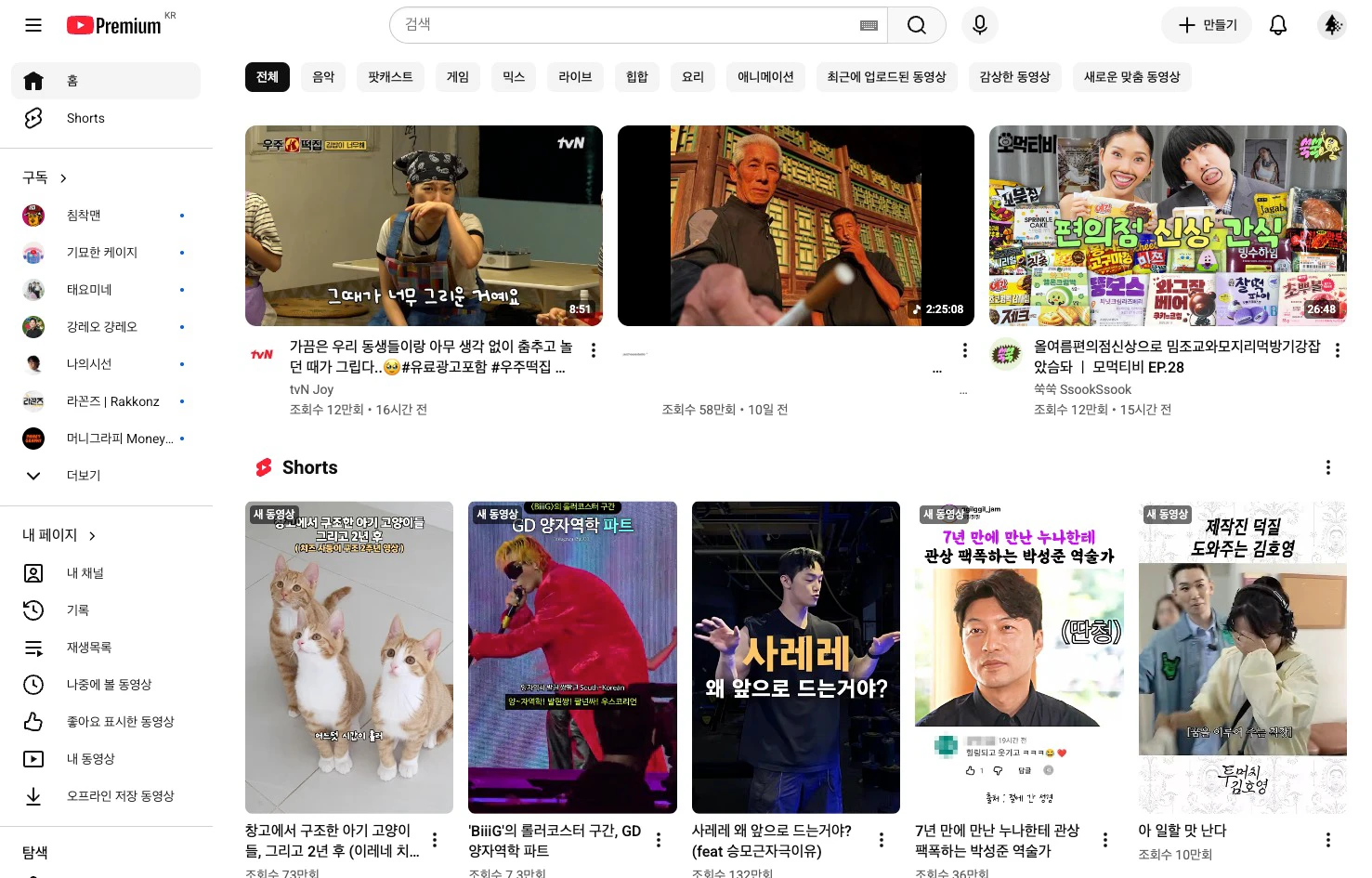Open options for 아 일할 맛 난다 short
This screenshot has width=1372, height=878.
coord(1328,840)
